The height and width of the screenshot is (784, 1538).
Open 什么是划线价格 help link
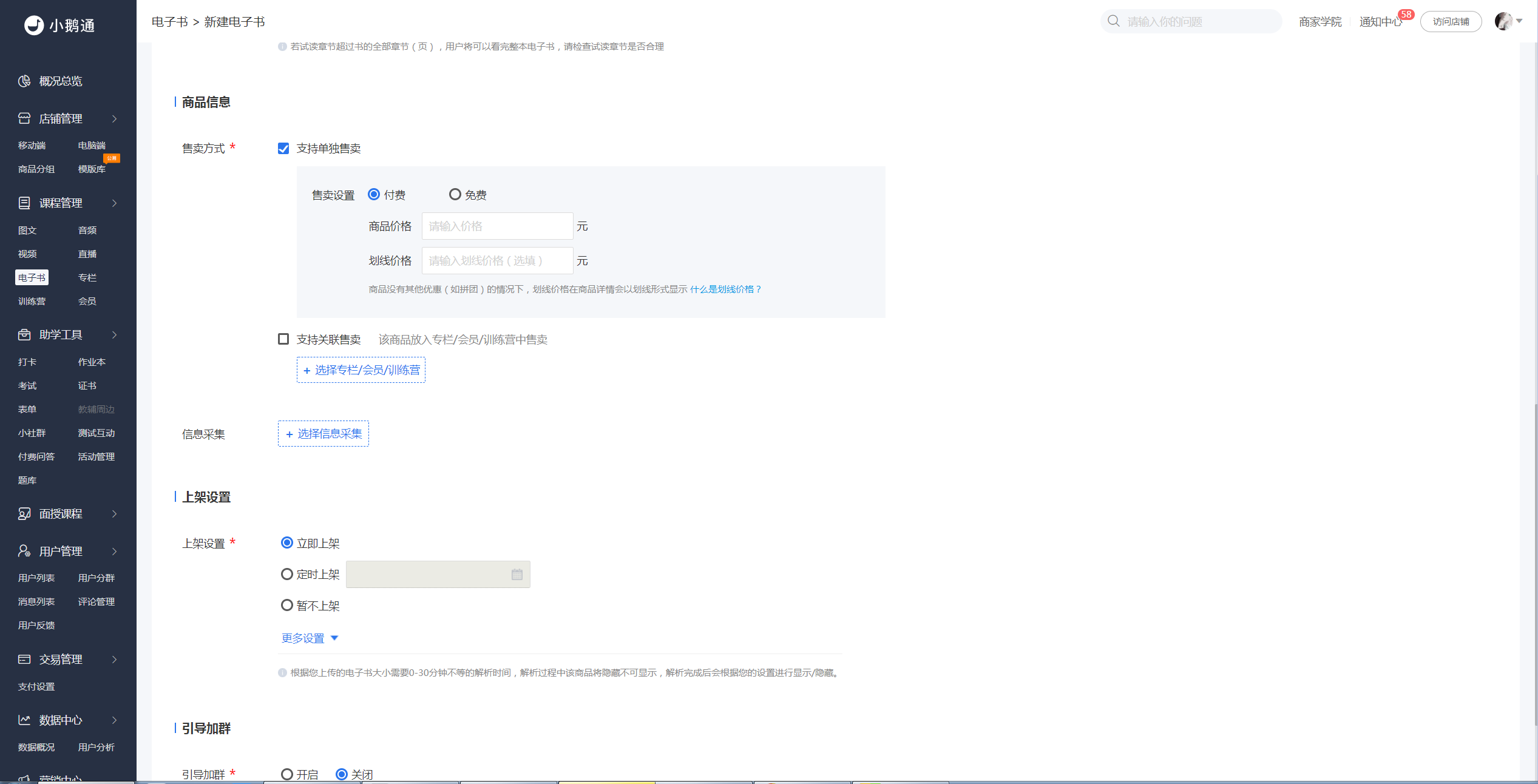pyautogui.click(x=725, y=289)
